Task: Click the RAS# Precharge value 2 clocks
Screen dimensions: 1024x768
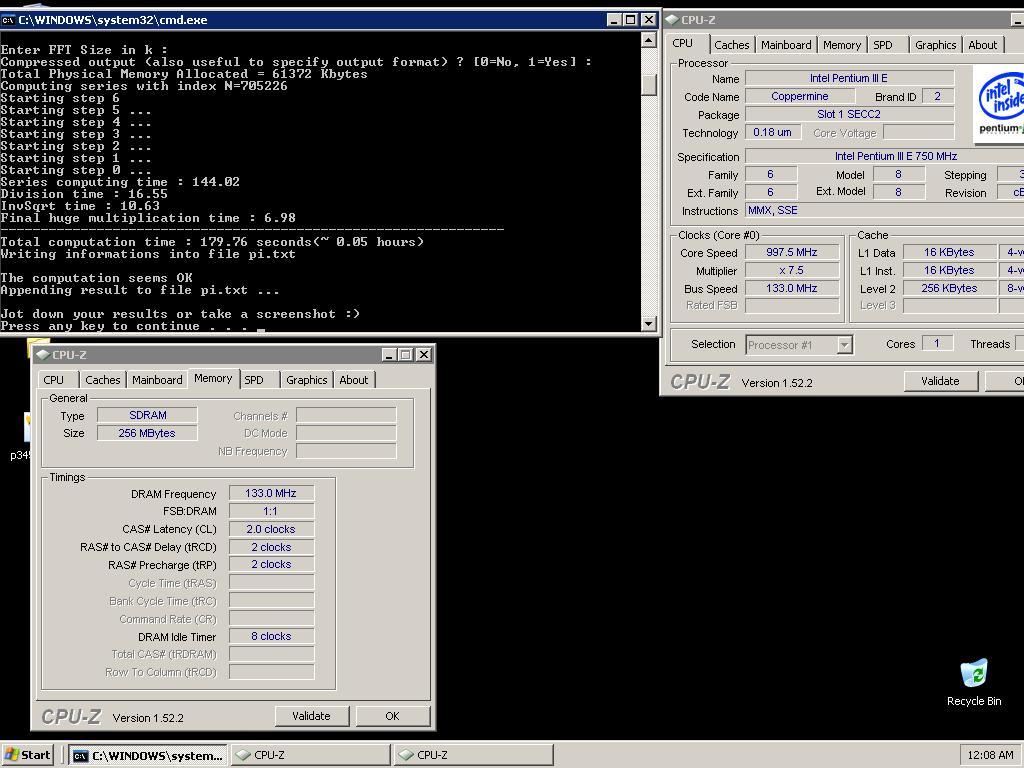Action: click(x=271, y=565)
